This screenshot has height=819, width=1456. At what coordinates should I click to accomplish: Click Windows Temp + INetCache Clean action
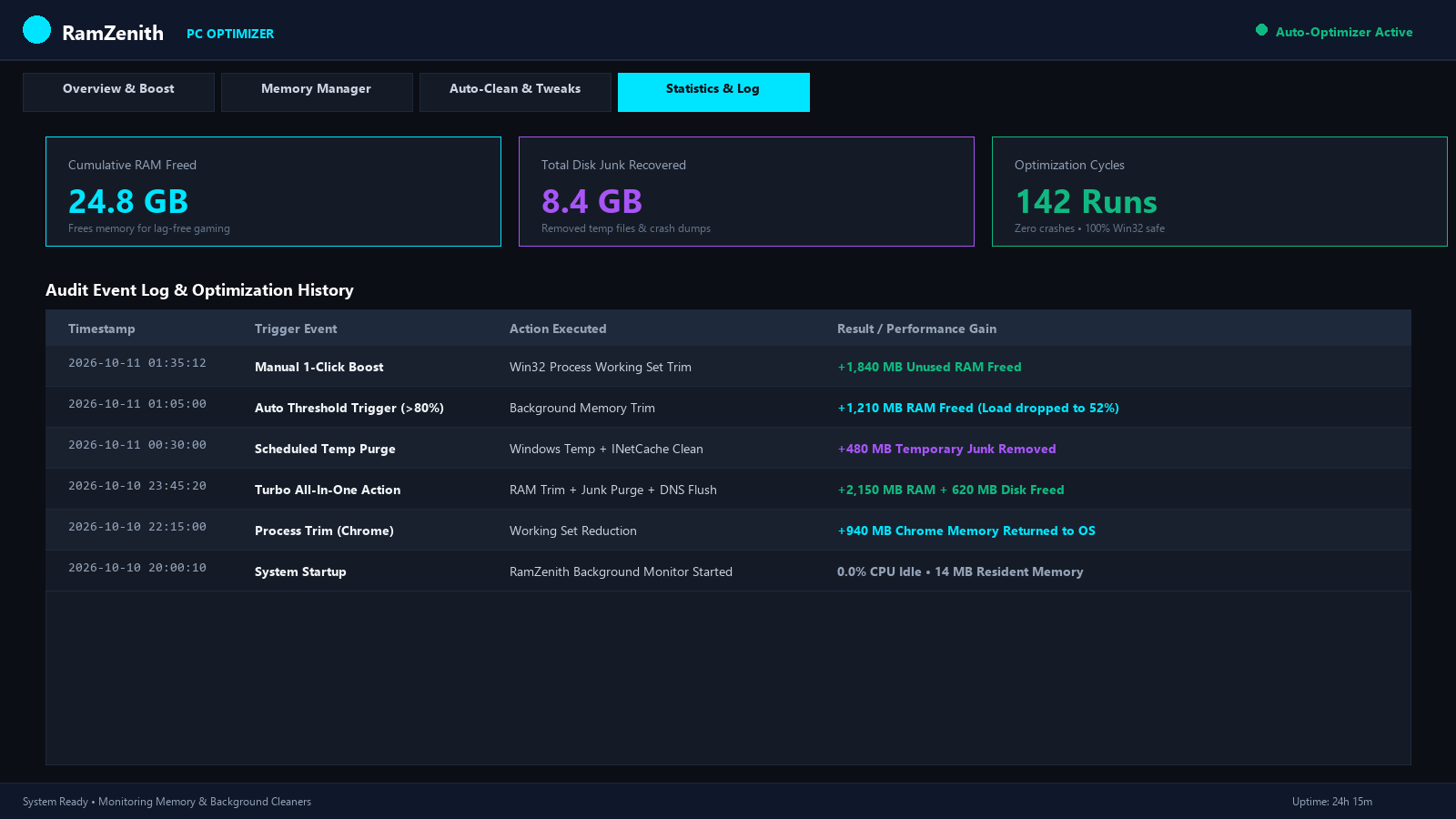pyautogui.click(x=606, y=449)
